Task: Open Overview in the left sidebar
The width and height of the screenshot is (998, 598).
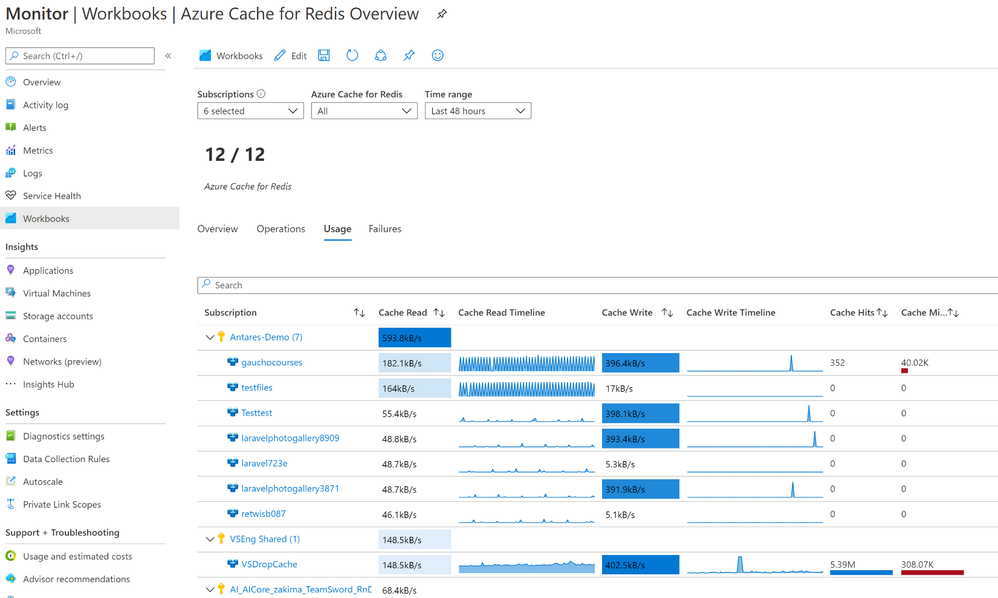Action: pyautogui.click(x=42, y=82)
